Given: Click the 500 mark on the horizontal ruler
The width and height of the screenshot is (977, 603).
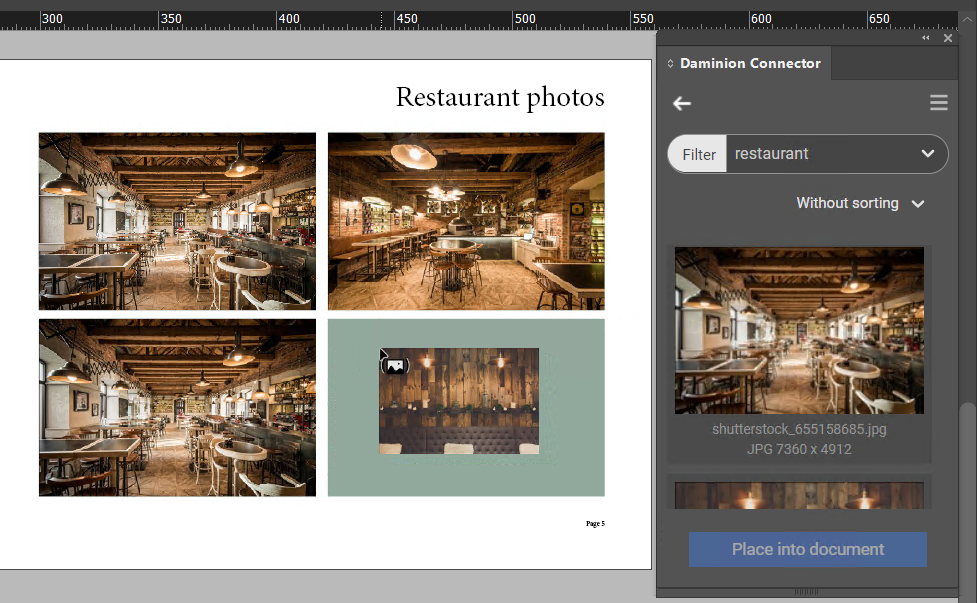Looking at the screenshot, I should [524, 18].
